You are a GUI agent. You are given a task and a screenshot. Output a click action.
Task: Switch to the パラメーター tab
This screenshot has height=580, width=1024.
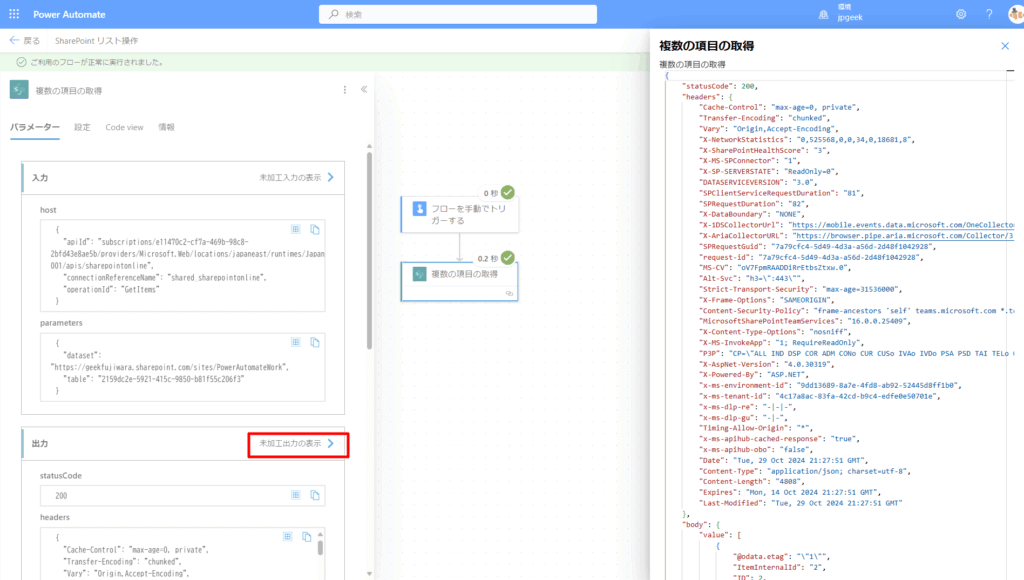coord(35,127)
